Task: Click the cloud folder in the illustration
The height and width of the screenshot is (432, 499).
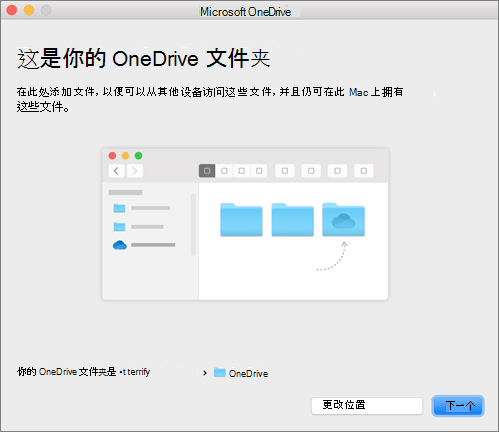Action: tap(343, 220)
